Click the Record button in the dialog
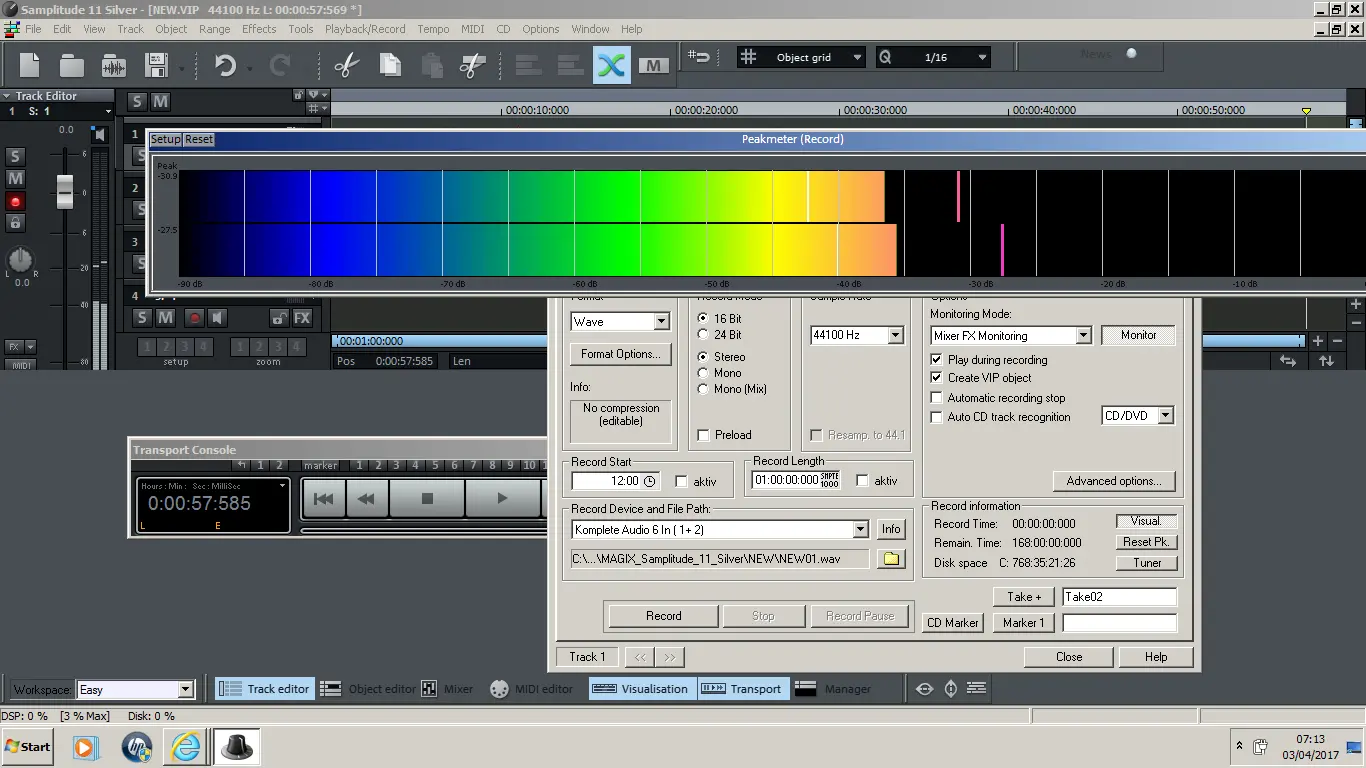1366x768 pixels. (663, 616)
